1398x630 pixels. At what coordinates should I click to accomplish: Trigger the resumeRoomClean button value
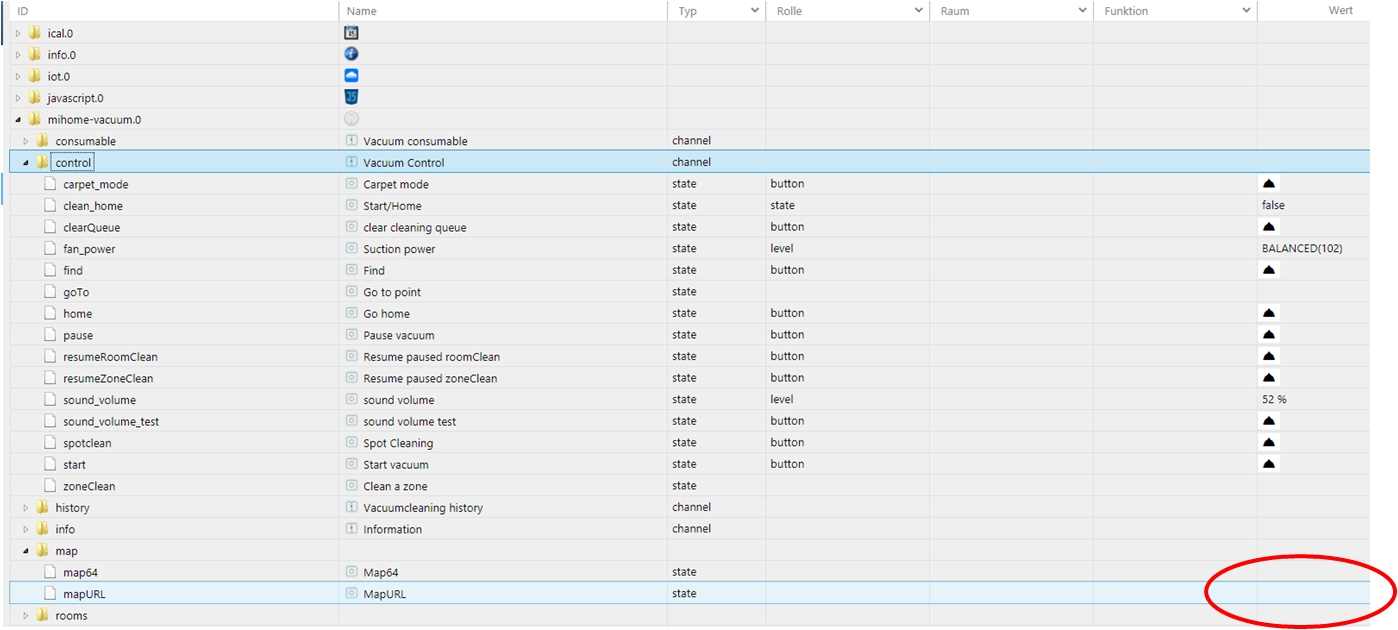(1269, 356)
